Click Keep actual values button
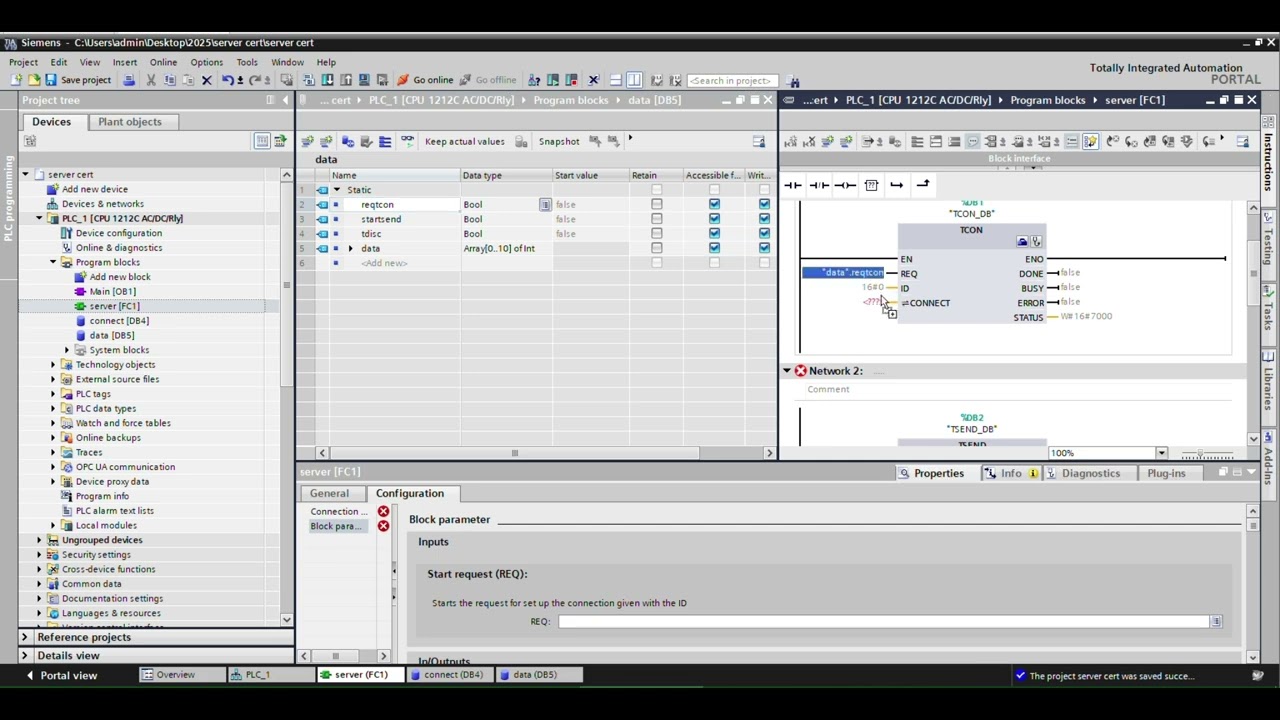This screenshot has height=720, width=1280. click(464, 141)
